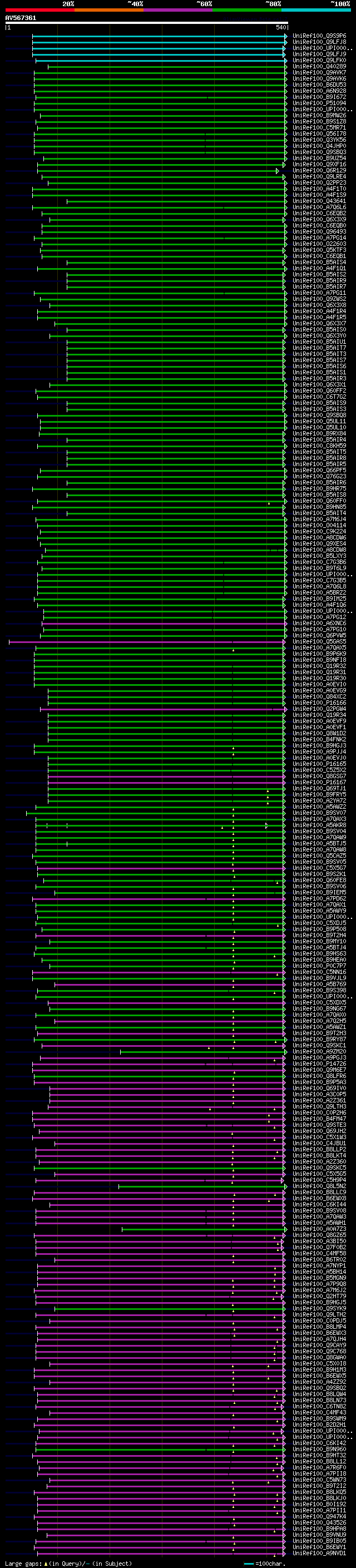Screen dimensions: 356x1568
Task: Select label UniRef100_A9PJJ4
Action: click(319, 752)
